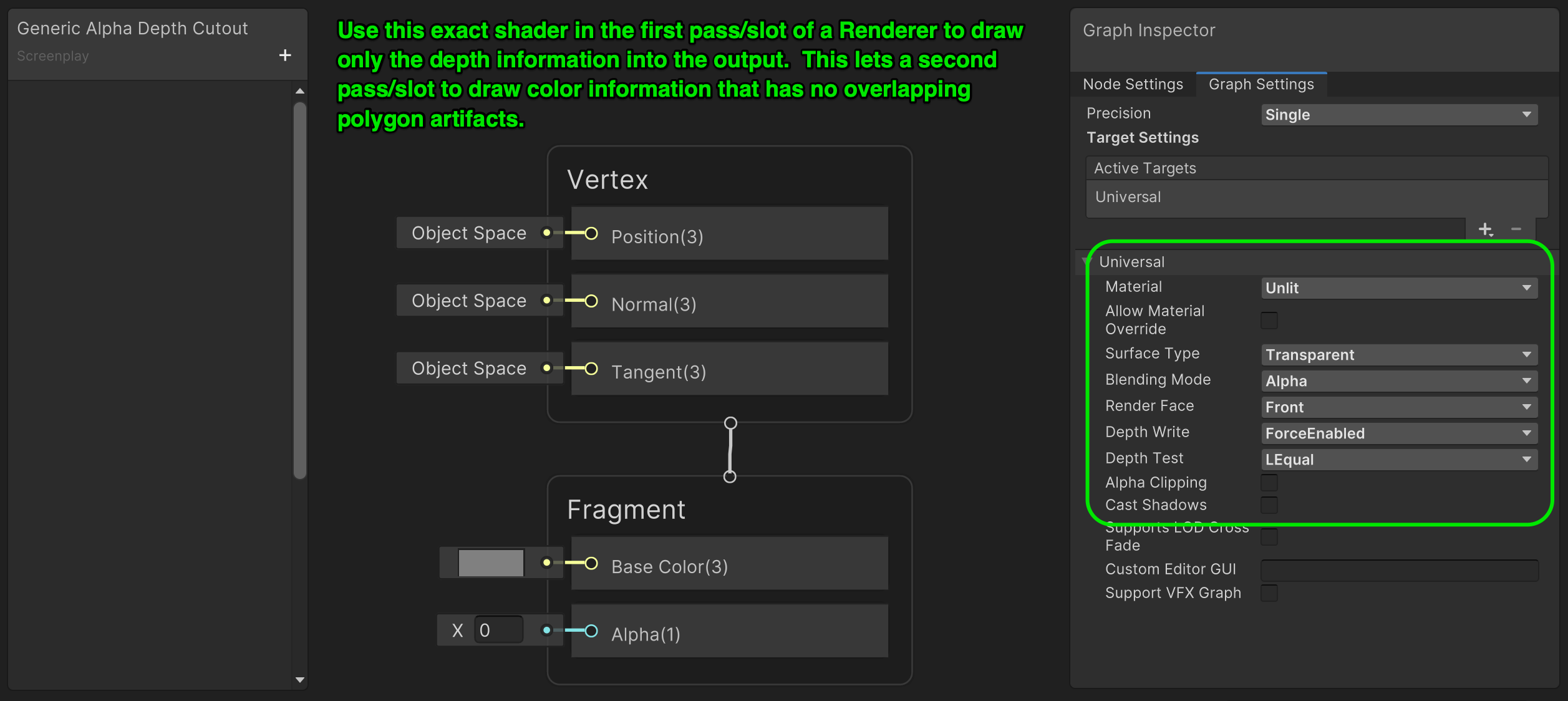The height and width of the screenshot is (701, 1568).
Task: Enable the Cast Shadows checkbox
Action: point(1269,505)
